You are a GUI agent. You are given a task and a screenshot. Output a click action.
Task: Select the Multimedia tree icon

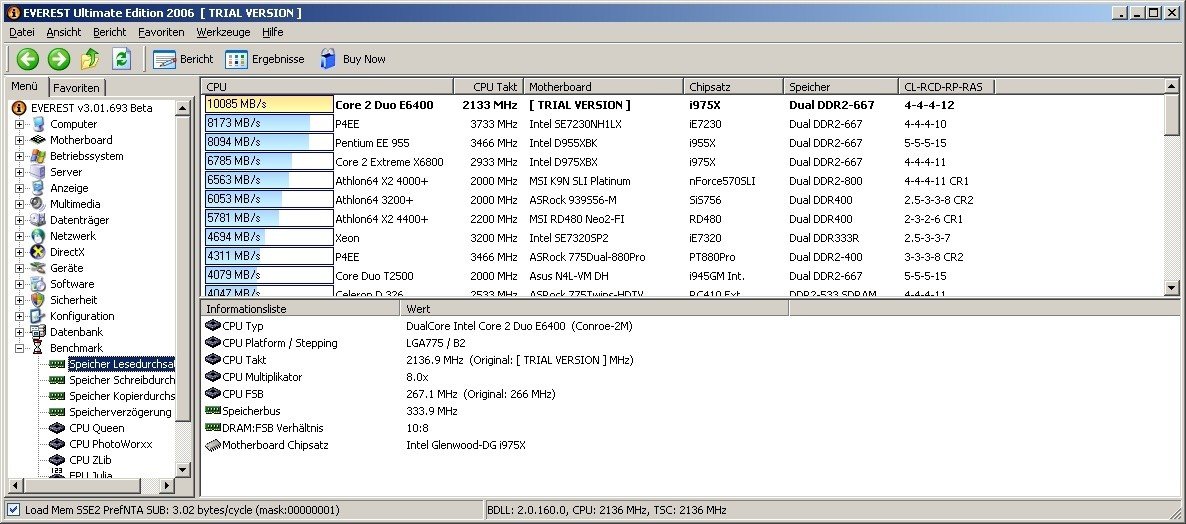pos(38,204)
